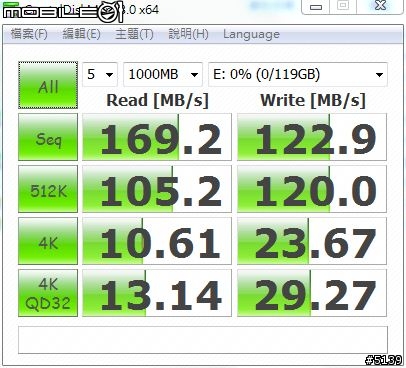Click the empty comment field at bottom

pos(203,340)
